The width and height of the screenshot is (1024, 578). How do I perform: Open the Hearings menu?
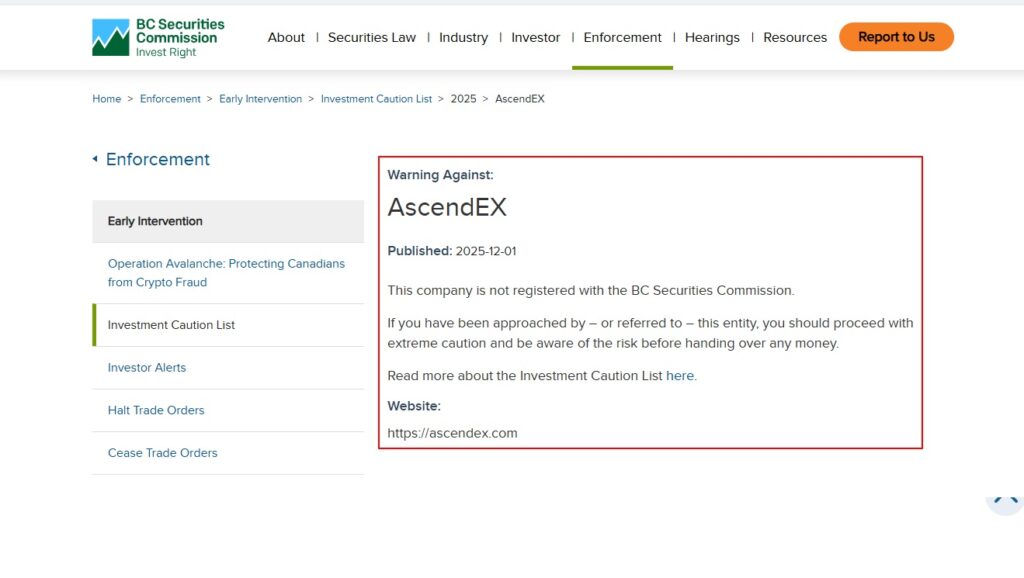click(712, 37)
